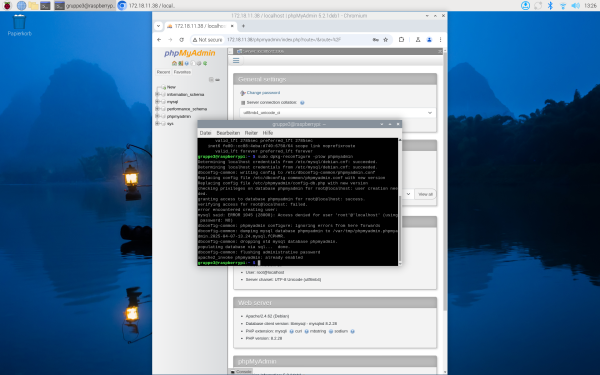
Task: Open the Datei menu in terminal
Action: (x=205, y=133)
